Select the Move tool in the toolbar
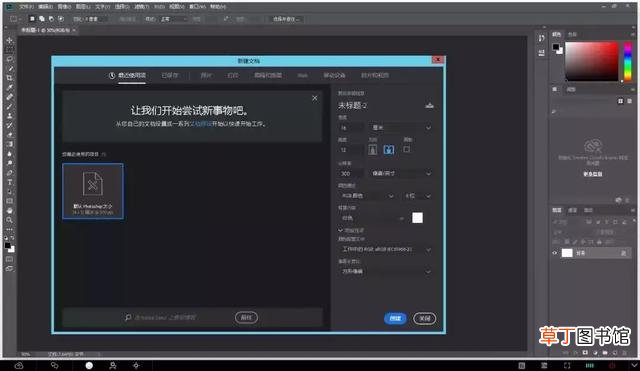Screen dimensions: 640x371 point(9,40)
